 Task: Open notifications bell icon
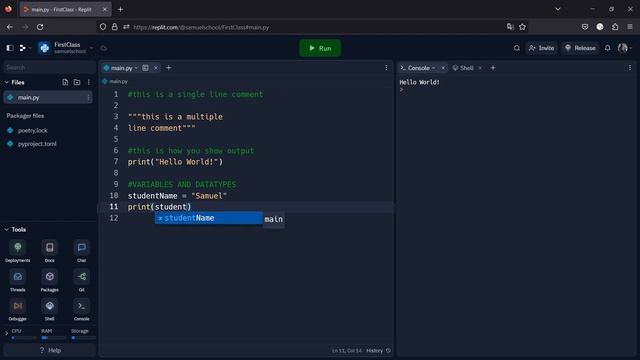[607, 48]
